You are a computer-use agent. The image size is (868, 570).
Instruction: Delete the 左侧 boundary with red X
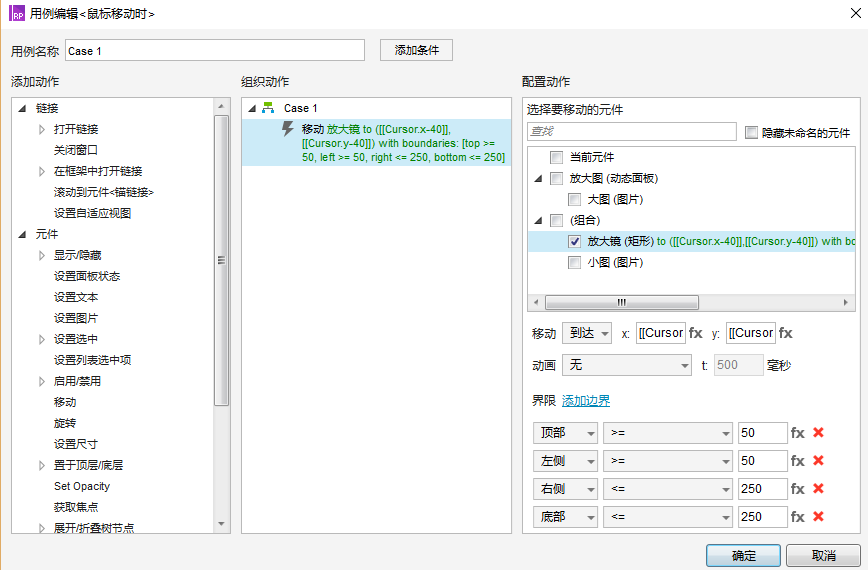pos(818,460)
